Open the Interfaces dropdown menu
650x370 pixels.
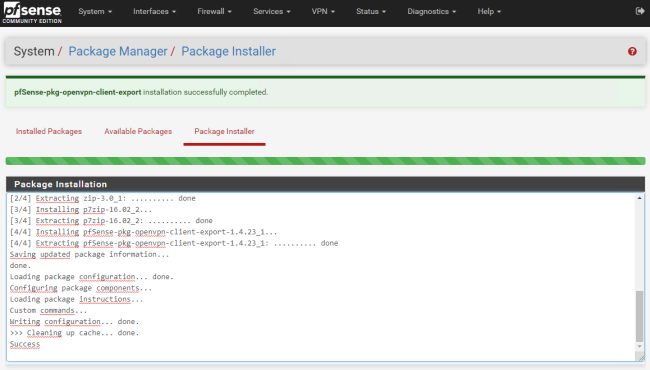[154, 12]
